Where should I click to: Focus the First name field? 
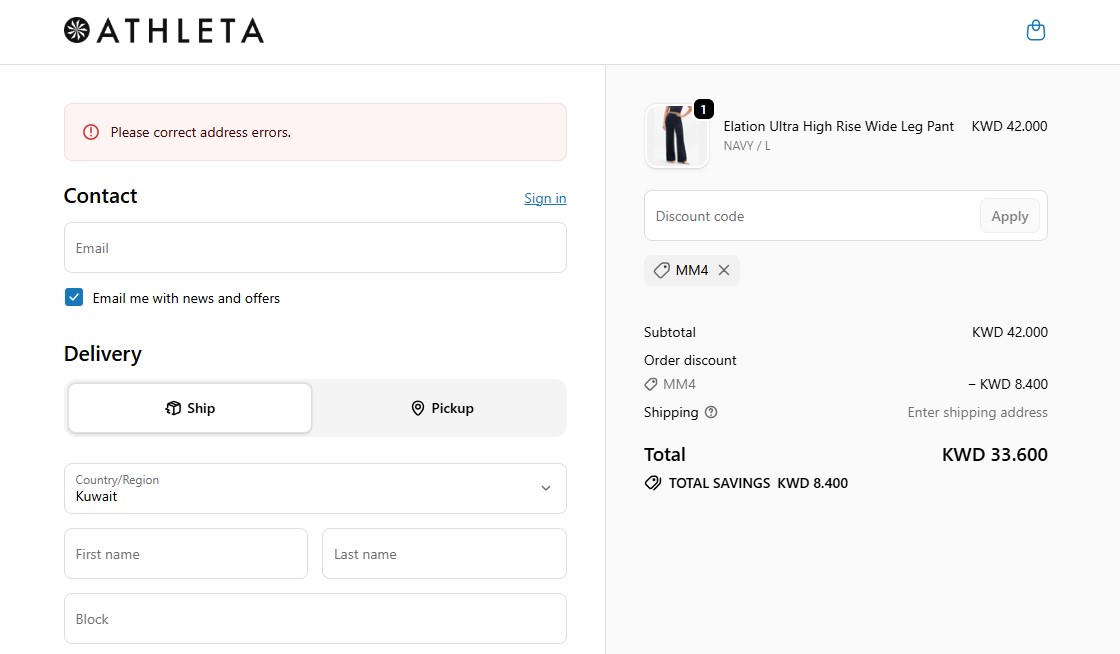[186, 554]
